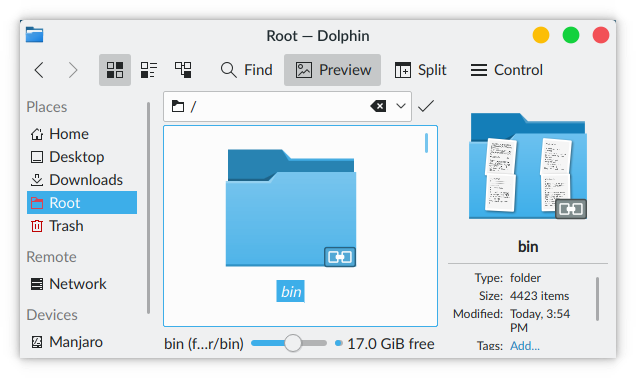Switch to Compact view mode

click(149, 70)
